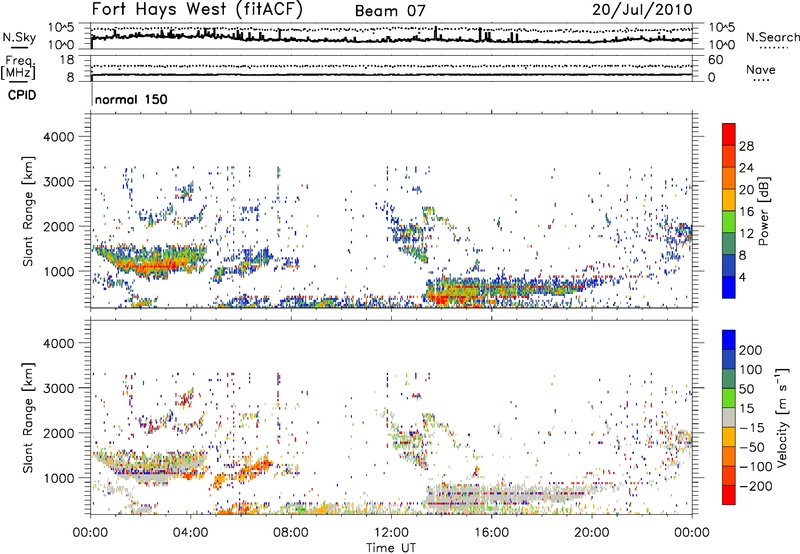The width and height of the screenshot is (800, 554).
Task: Click the '16:00' time axis label
Action: pos(491,533)
